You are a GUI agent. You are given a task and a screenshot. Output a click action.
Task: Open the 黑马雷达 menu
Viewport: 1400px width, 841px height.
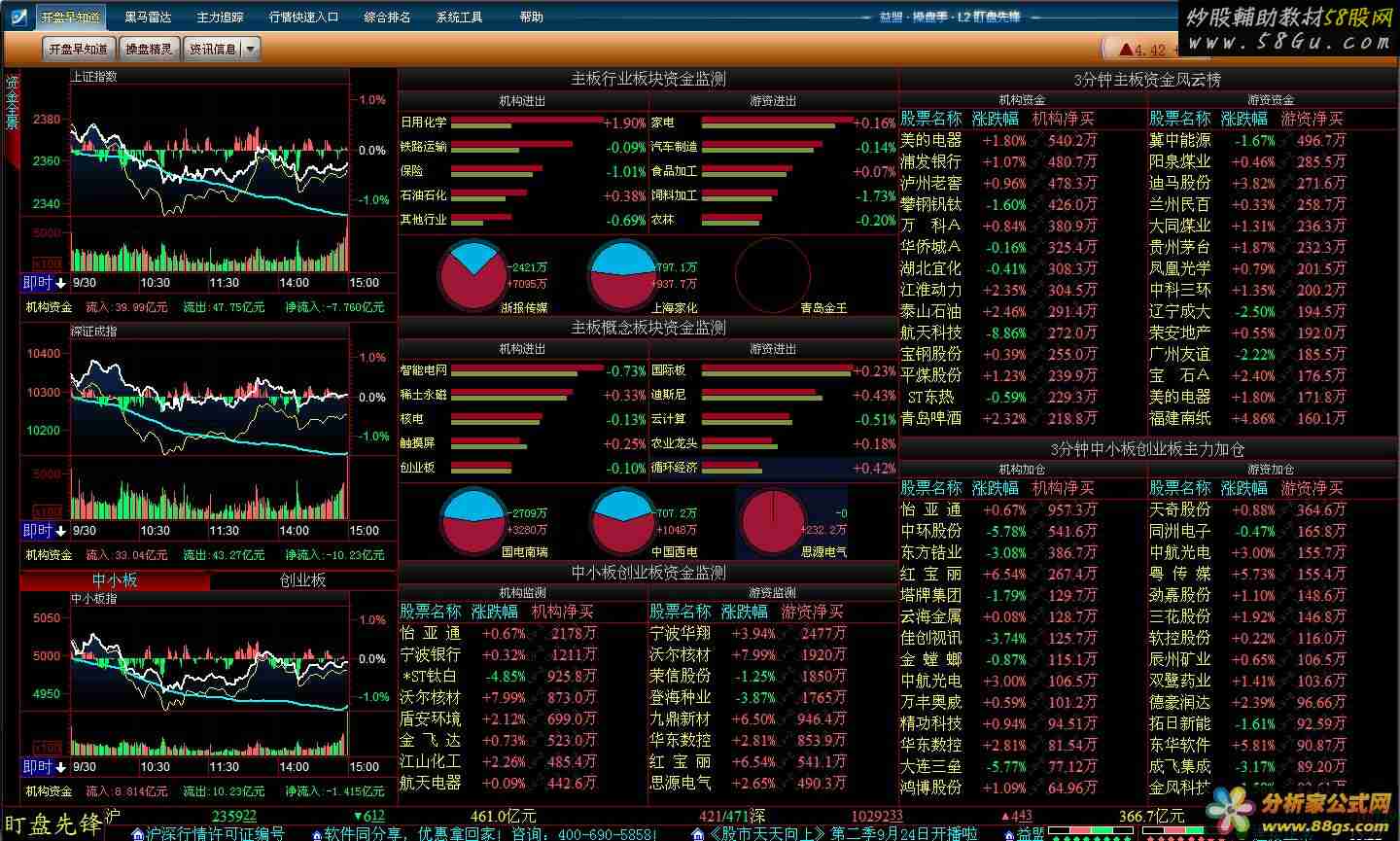click(148, 17)
